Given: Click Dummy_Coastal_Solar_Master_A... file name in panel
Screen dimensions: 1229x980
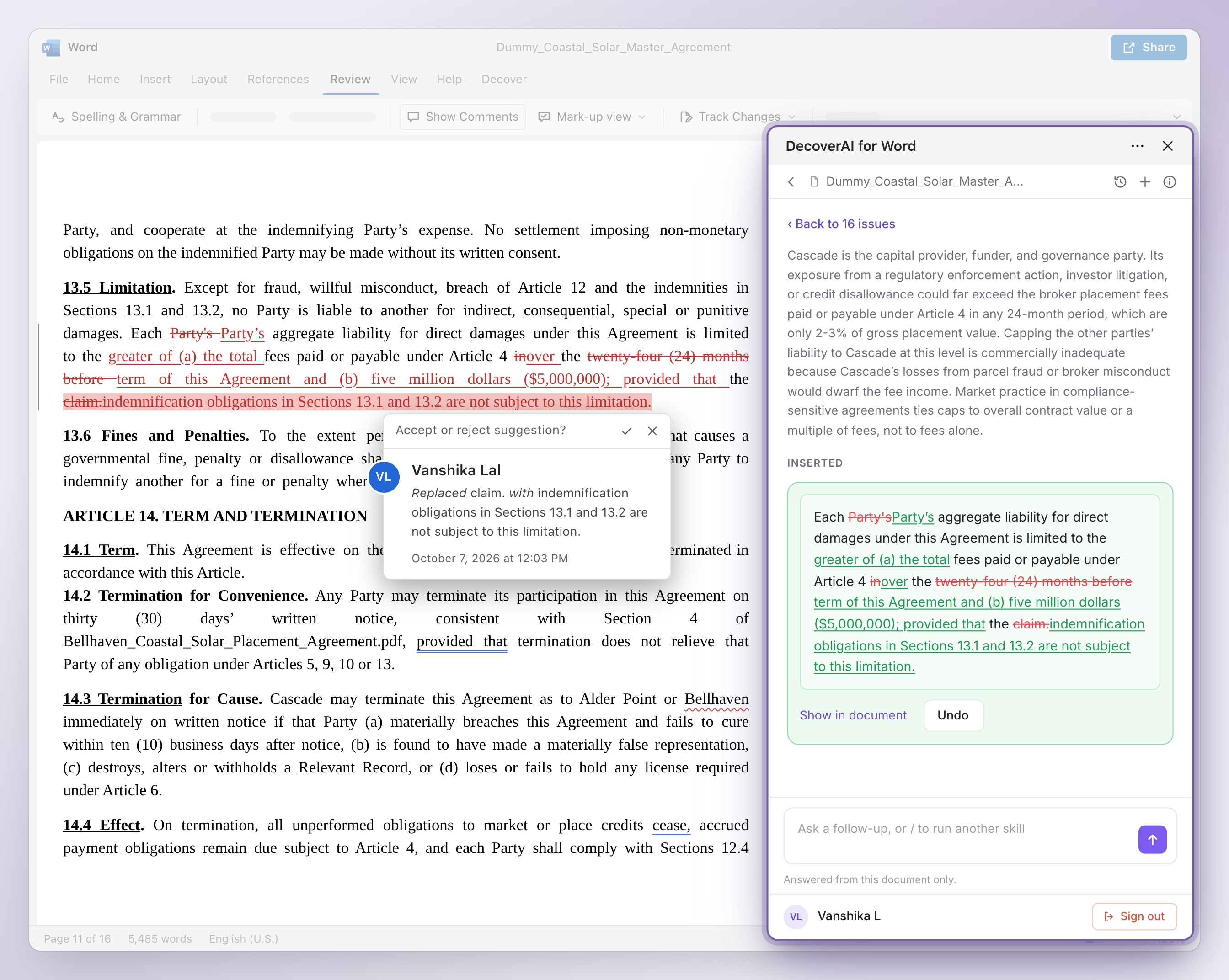Looking at the screenshot, I should click(x=924, y=182).
